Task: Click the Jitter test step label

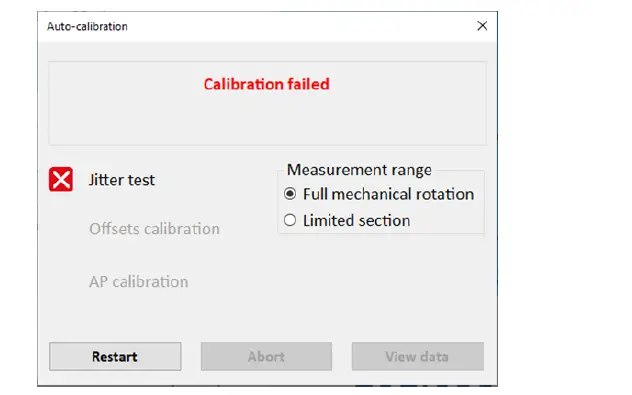Action: pyautogui.click(x=122, y=180)
